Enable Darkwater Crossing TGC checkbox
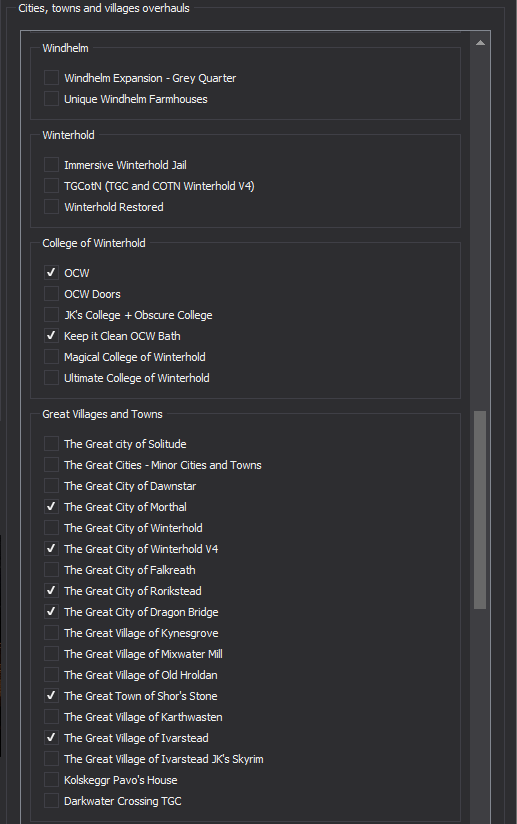The width and height of the screenshot is (517, 824). pyautogui.click(x=51, y=801)
